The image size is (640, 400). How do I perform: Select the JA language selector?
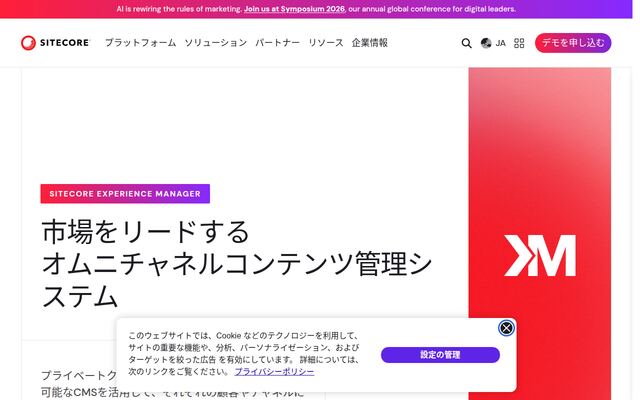pos(500,43)
